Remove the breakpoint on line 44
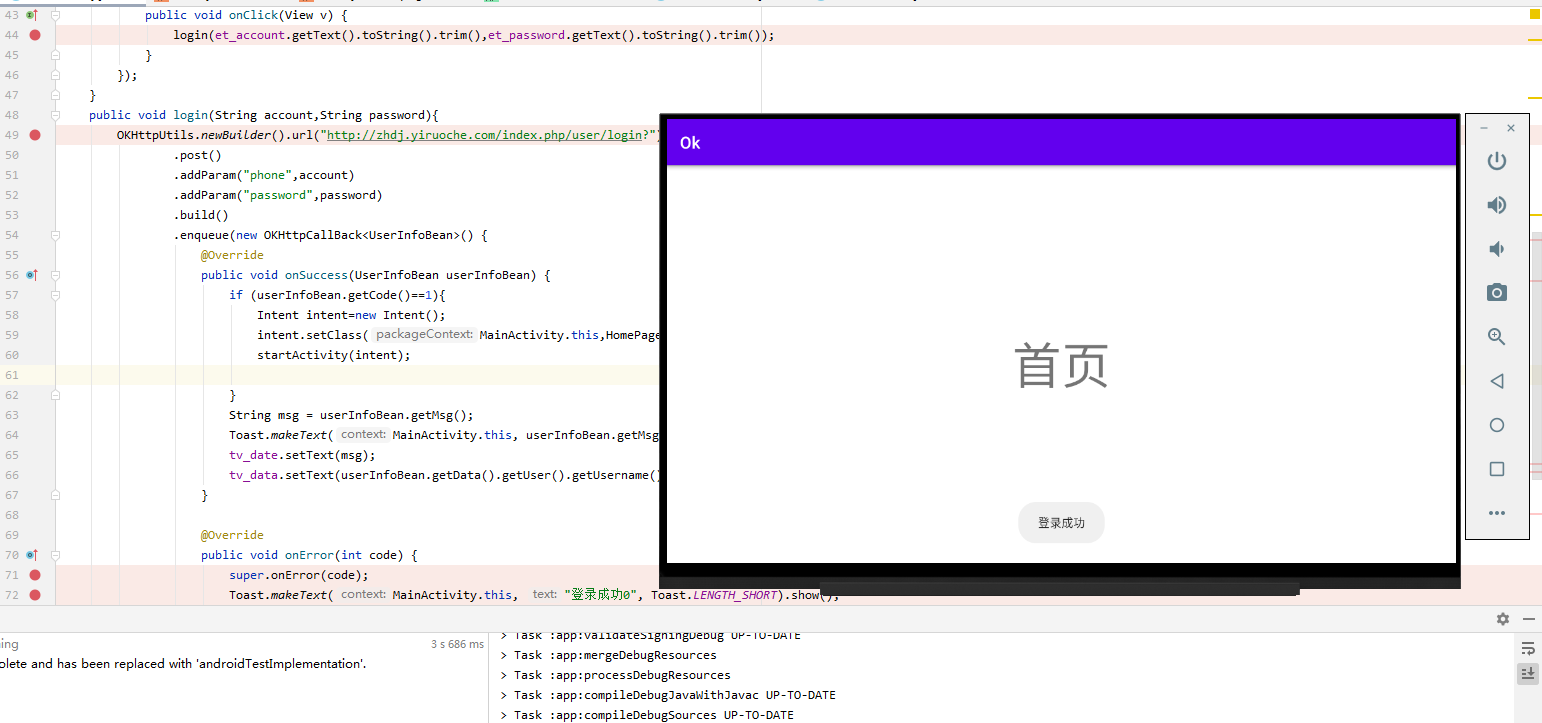The height and width of the screenshot is (723, 1542). coord(35,35)
